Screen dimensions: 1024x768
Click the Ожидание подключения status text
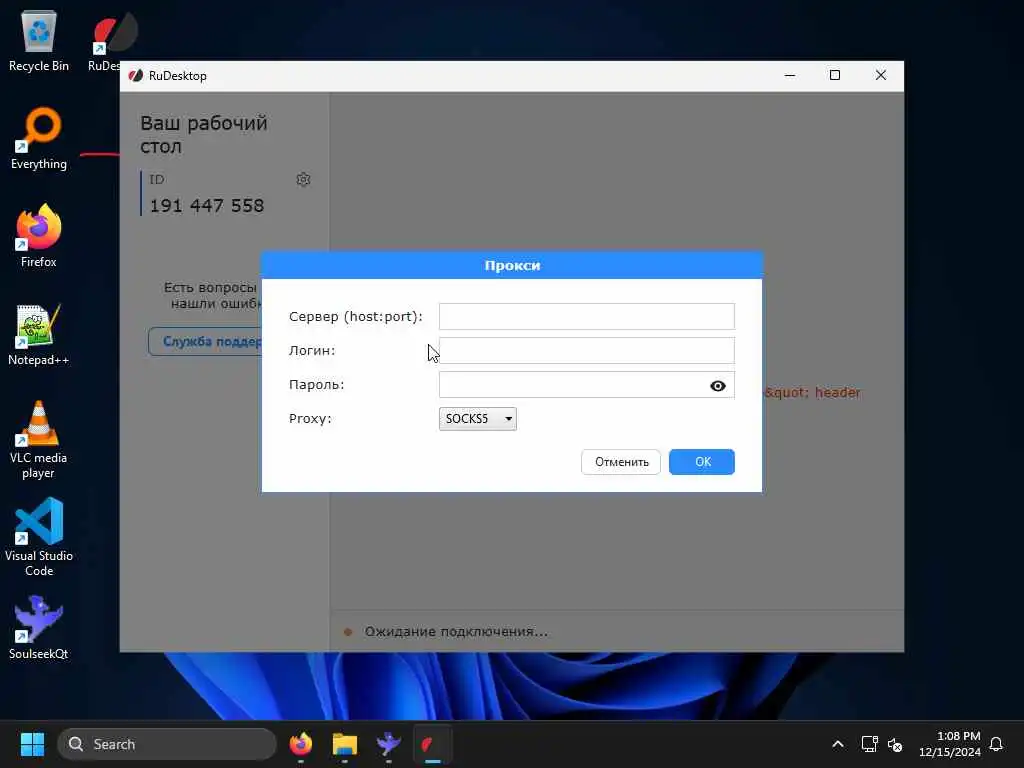[456, 632]
